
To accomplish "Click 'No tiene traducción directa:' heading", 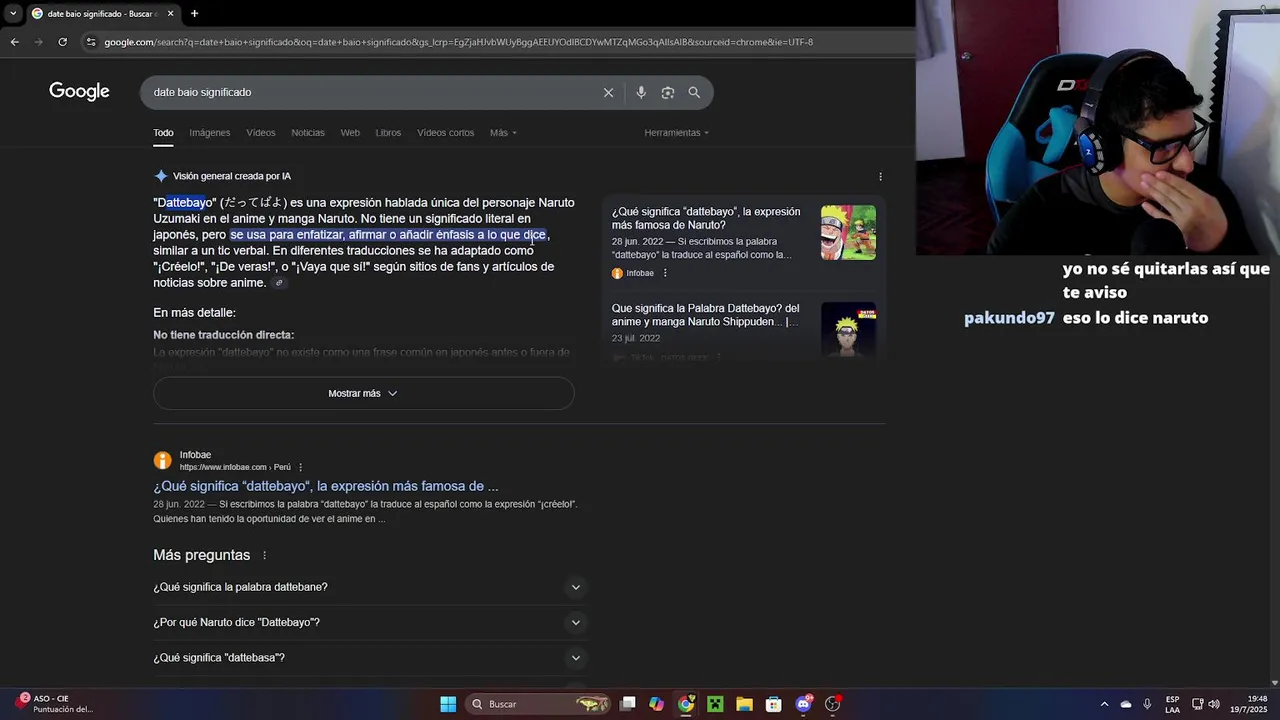I will (223, 335).
